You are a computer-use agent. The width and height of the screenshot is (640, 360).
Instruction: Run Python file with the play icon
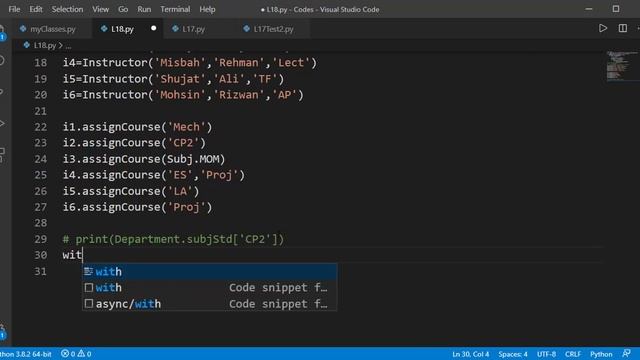coord(603,28)
